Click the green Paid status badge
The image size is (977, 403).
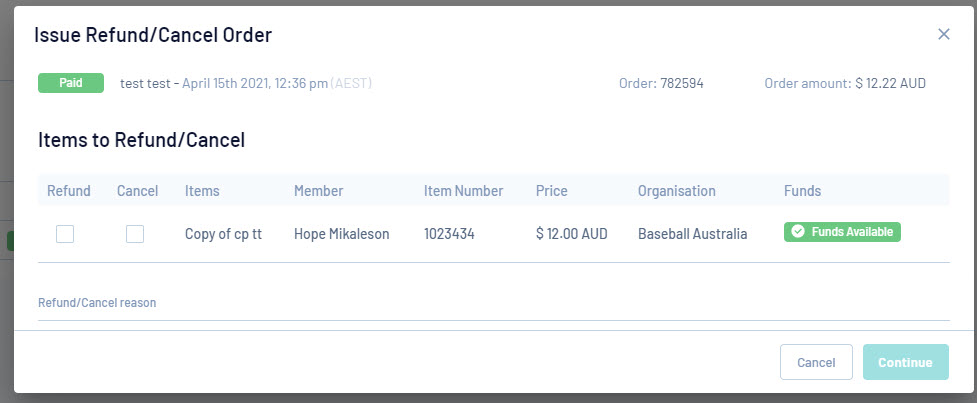71,83
